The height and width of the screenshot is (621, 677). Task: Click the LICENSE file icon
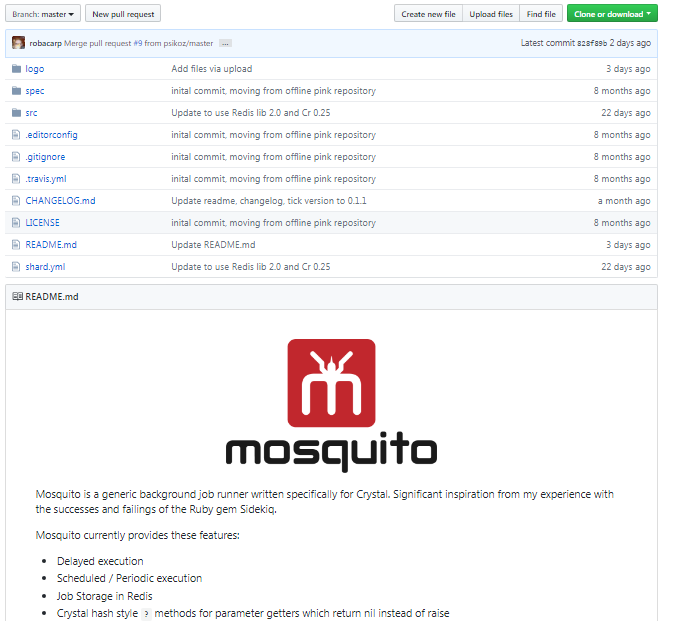point(16,223)
